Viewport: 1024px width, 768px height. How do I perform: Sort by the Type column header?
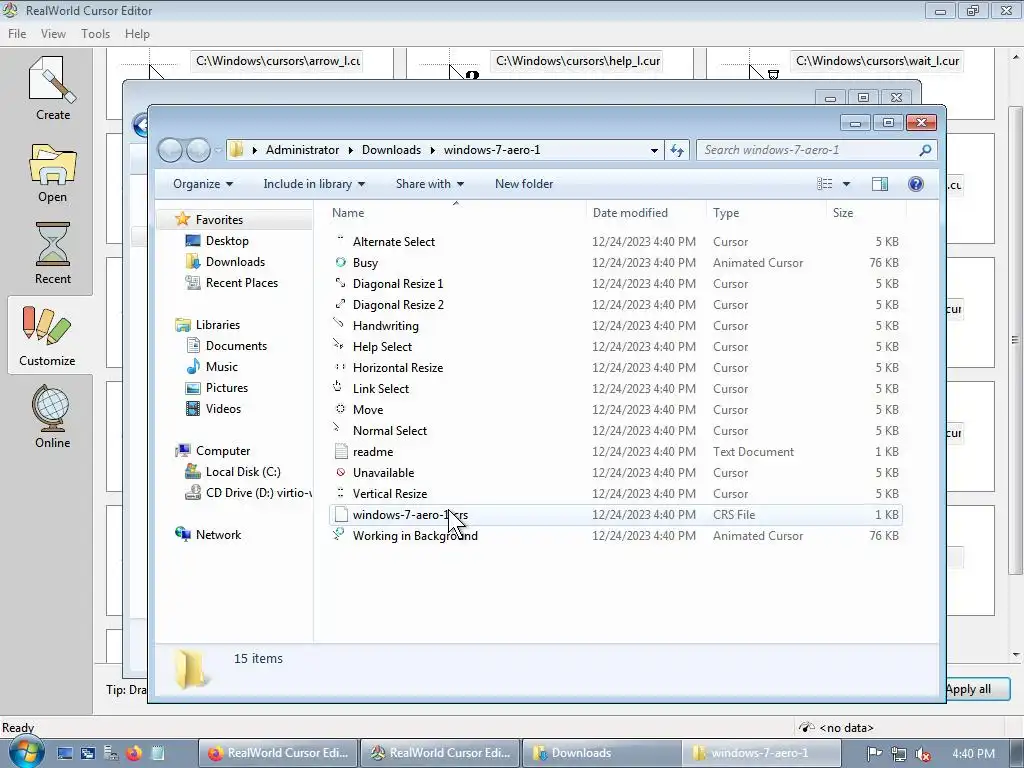[766, 213]
